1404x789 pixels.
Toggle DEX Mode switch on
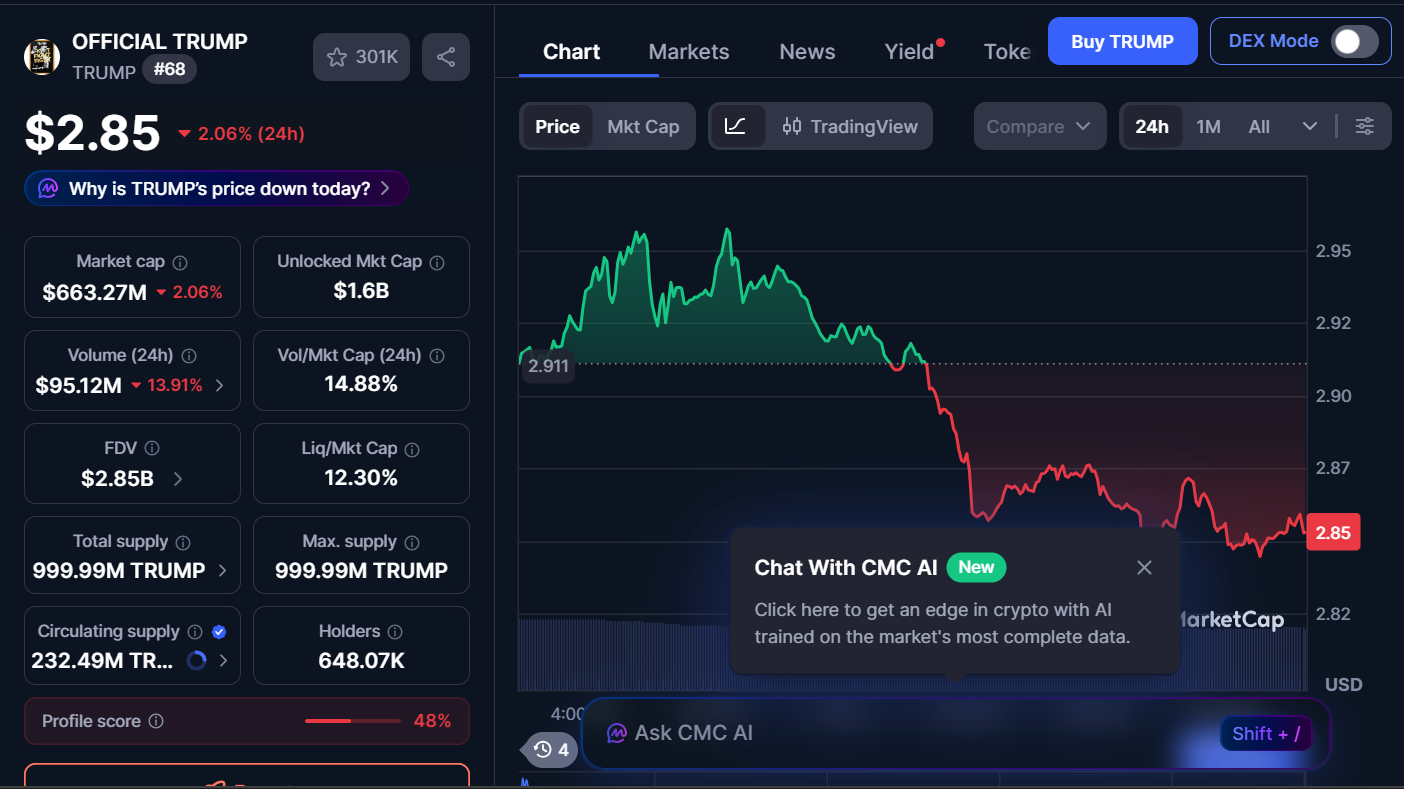pyautogui.click(x=1355, y=41)
